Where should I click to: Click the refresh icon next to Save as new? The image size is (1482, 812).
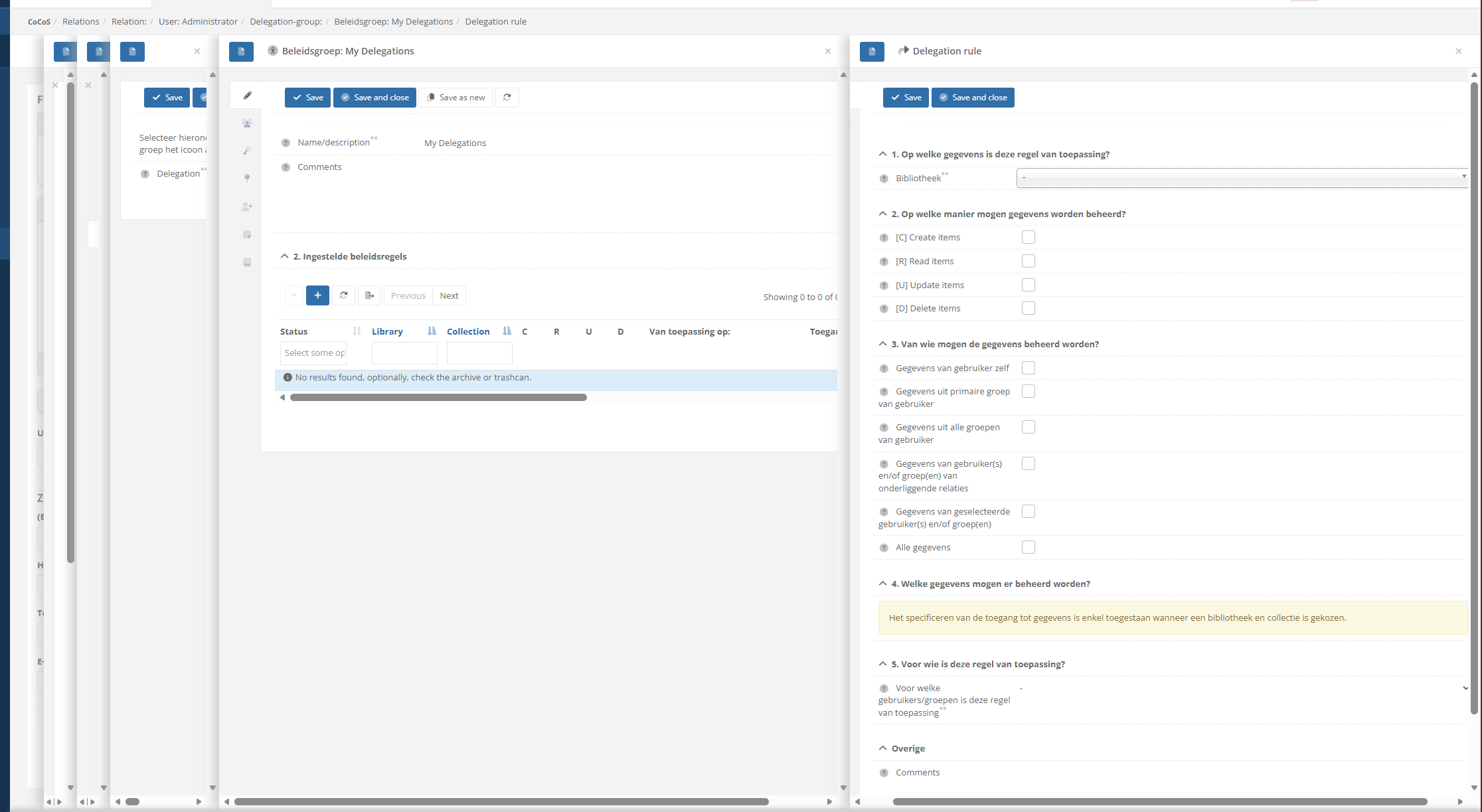coord(507,98)
